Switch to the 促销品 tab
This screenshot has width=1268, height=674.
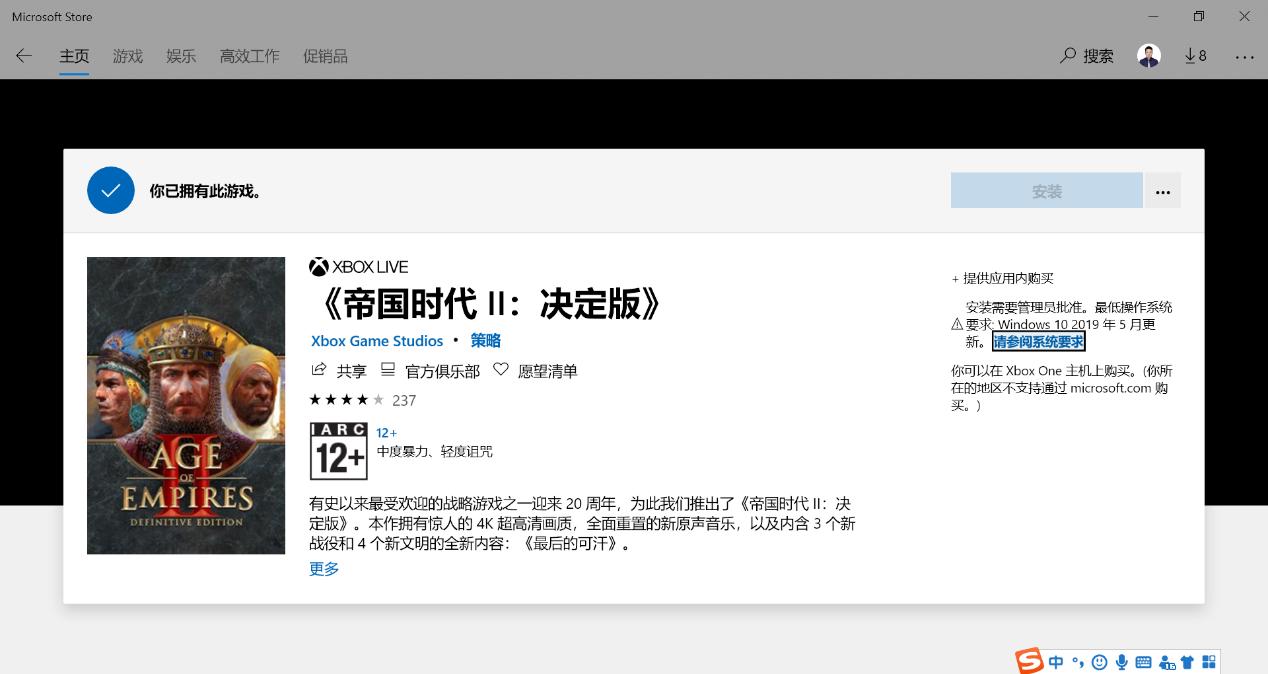(x=325, y=56)
